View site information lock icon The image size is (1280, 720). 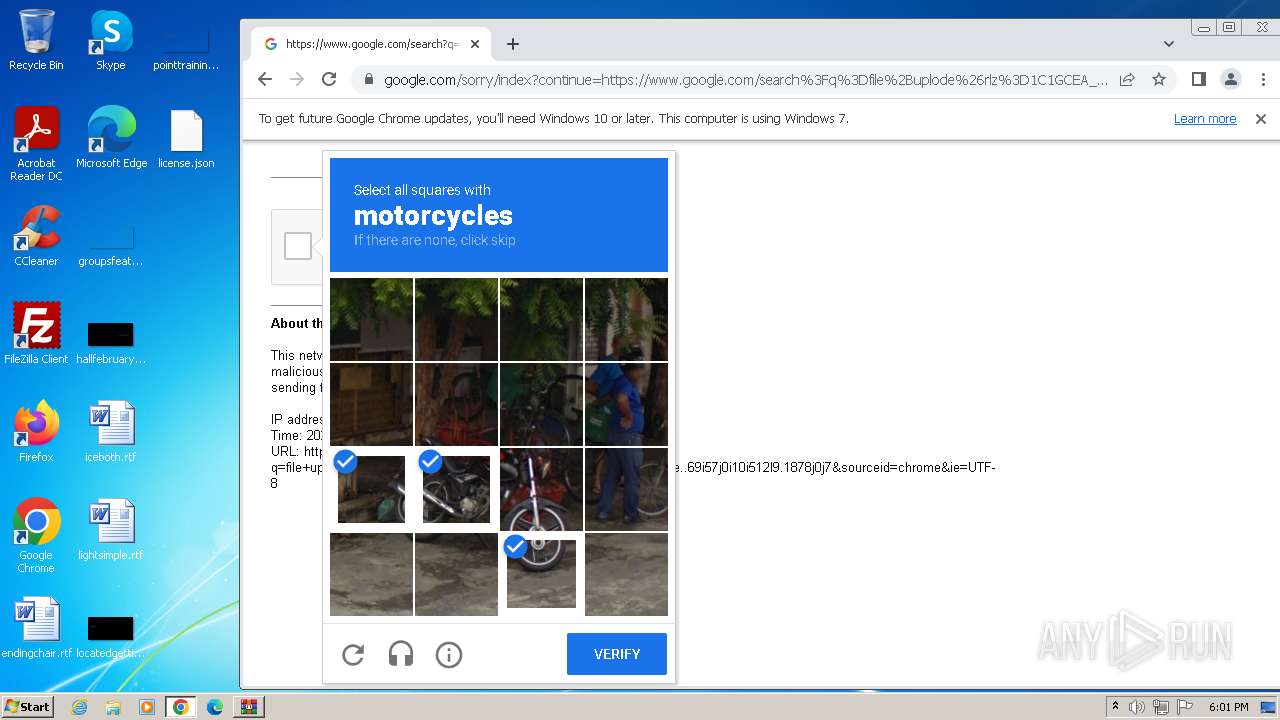tap(369, 79)
